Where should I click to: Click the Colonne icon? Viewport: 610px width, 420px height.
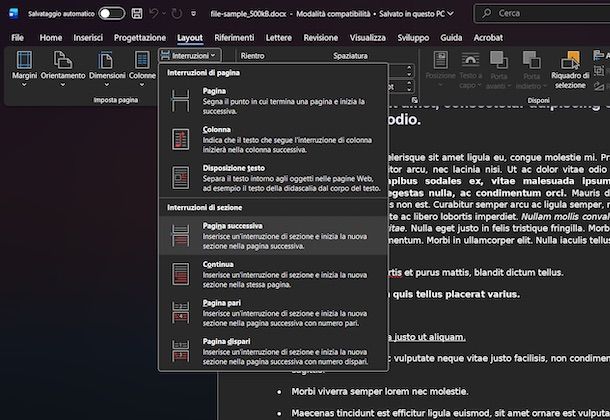pos(142,60)
